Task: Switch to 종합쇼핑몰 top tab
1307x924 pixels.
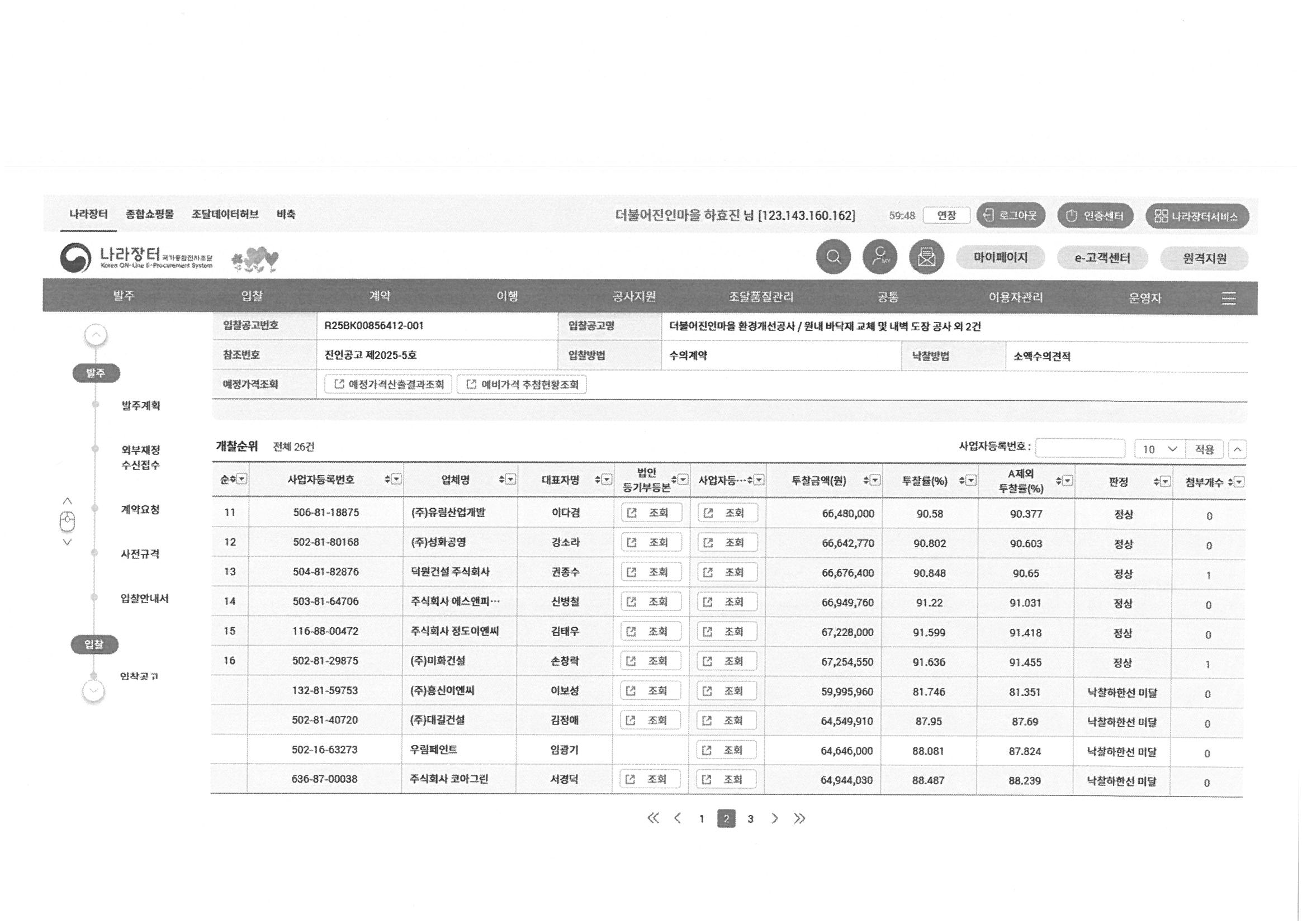Action: coord(150,214)
